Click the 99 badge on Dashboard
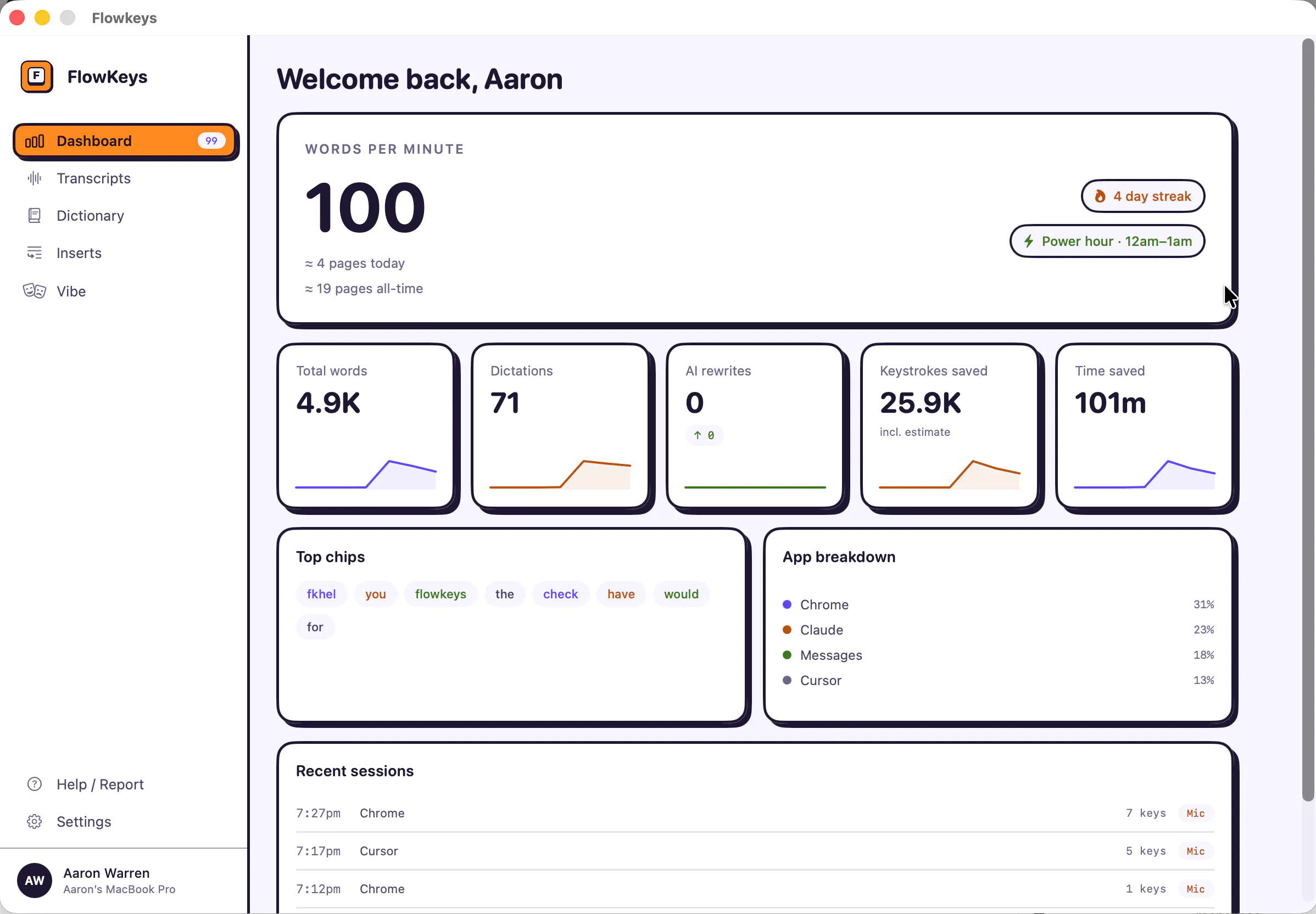1316x914 pixels. (211, 141)
